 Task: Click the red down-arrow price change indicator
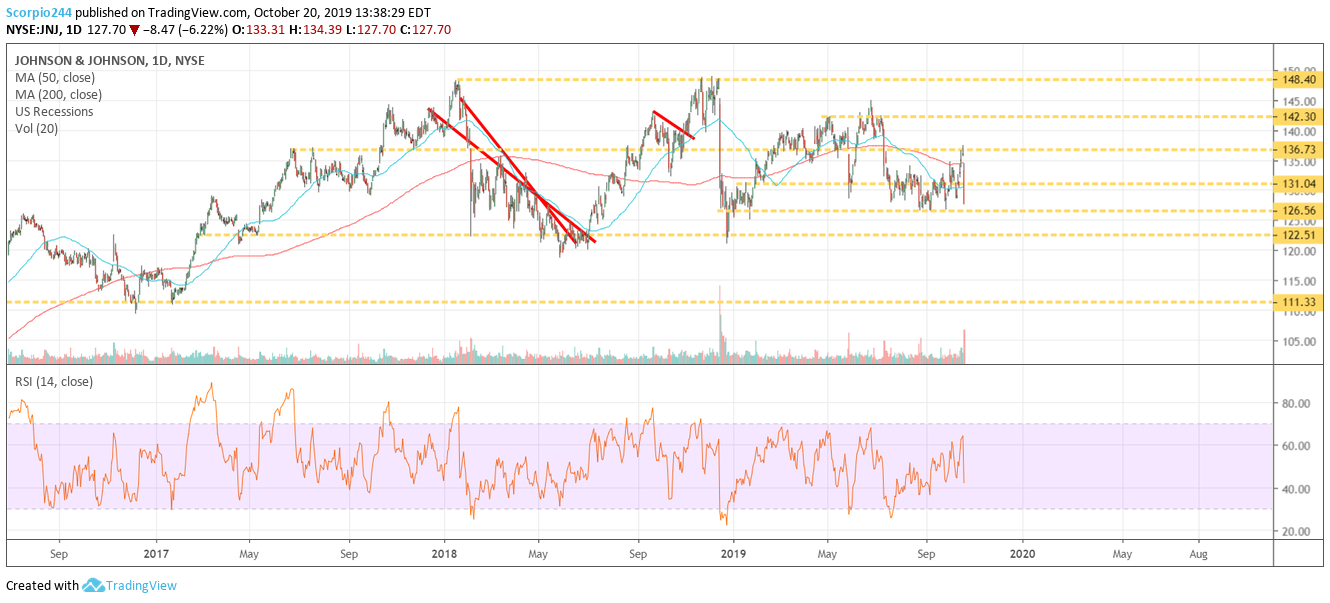click(133, 30)
